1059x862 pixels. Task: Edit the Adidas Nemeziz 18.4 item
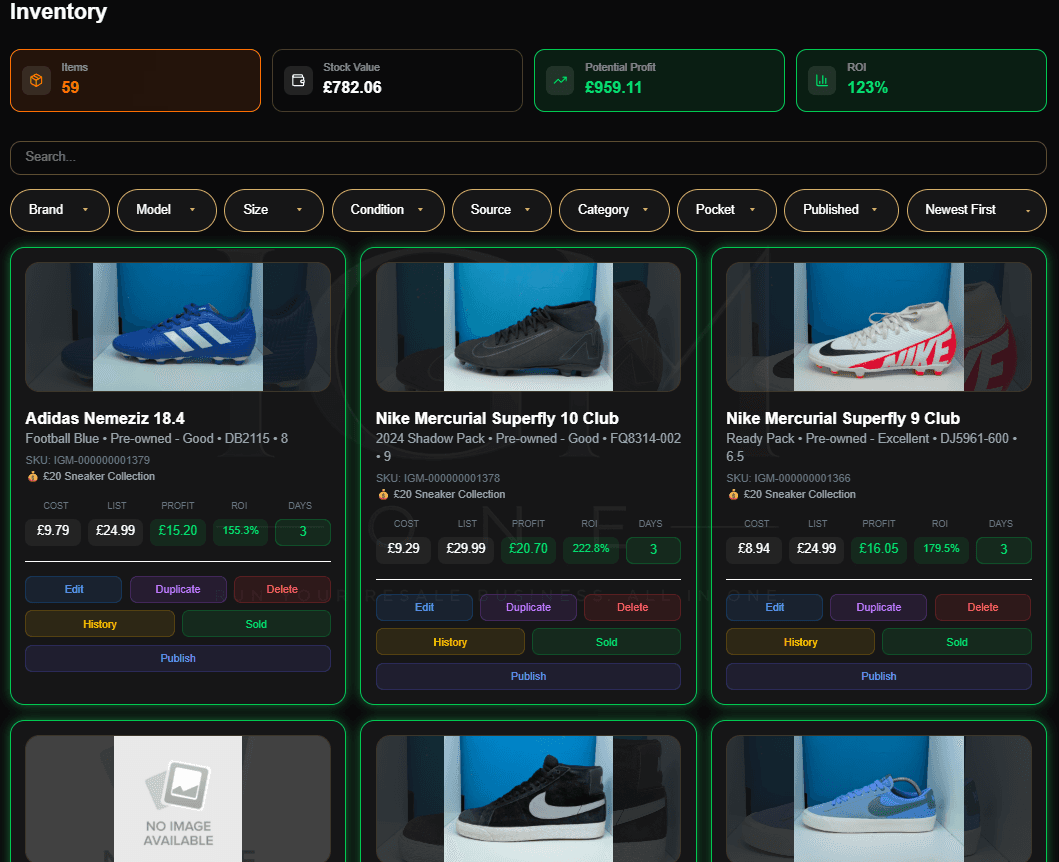(74, 589)
